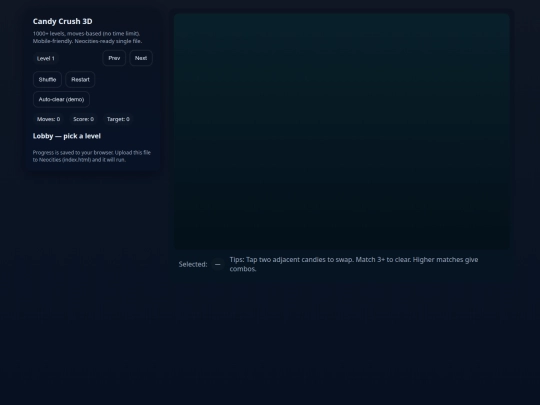540x405 pixels.
Task: Click the dark game board canvas
Action: pos(342,131)
